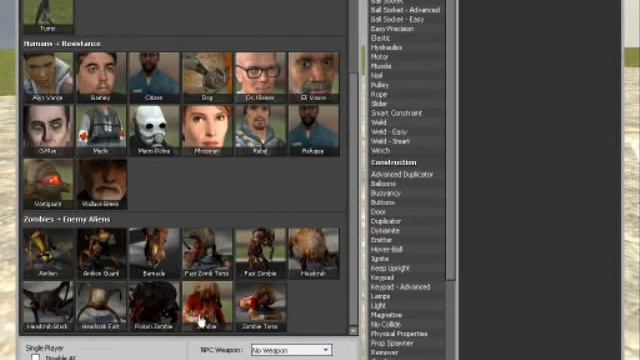
Task: Spawn the Fast Zomb Torso NPC
Action: [207, 253]
